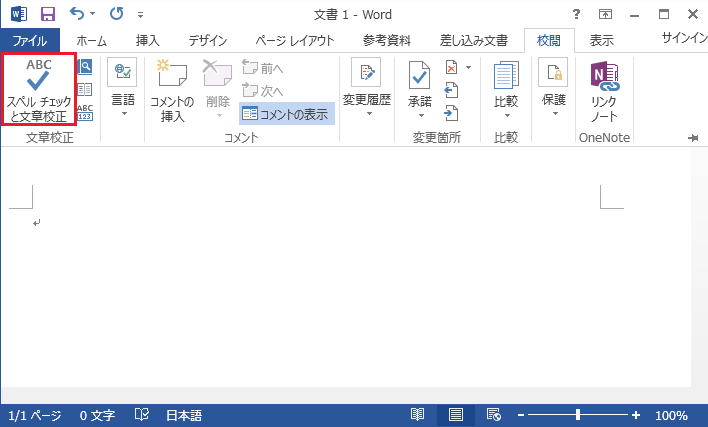The height and width of the screenshot is (427, 708).
Task: Click the proofing status icon in status bar
Action: (x=142, y=415)
